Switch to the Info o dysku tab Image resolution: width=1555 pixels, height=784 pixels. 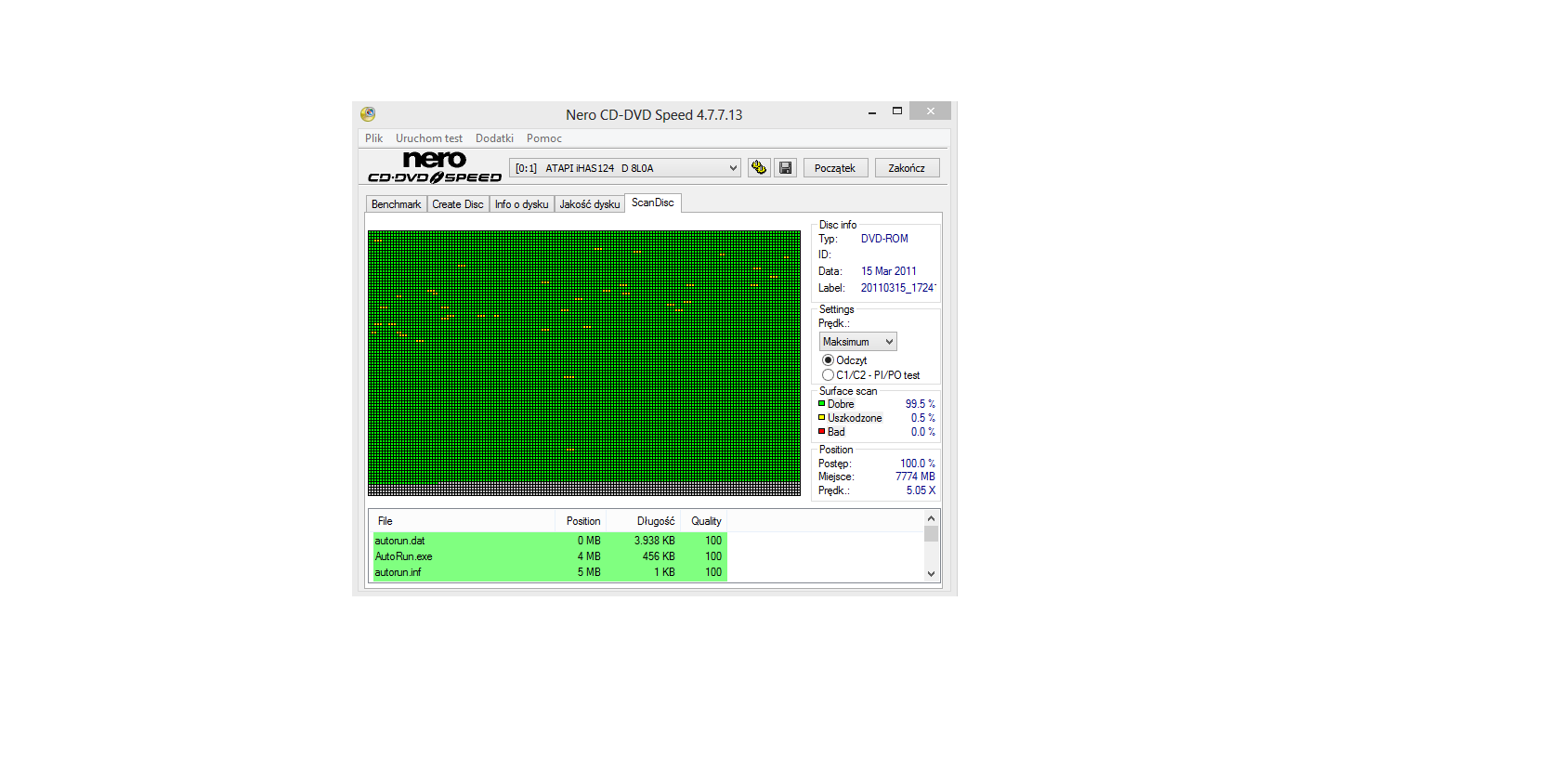[522, 204]
